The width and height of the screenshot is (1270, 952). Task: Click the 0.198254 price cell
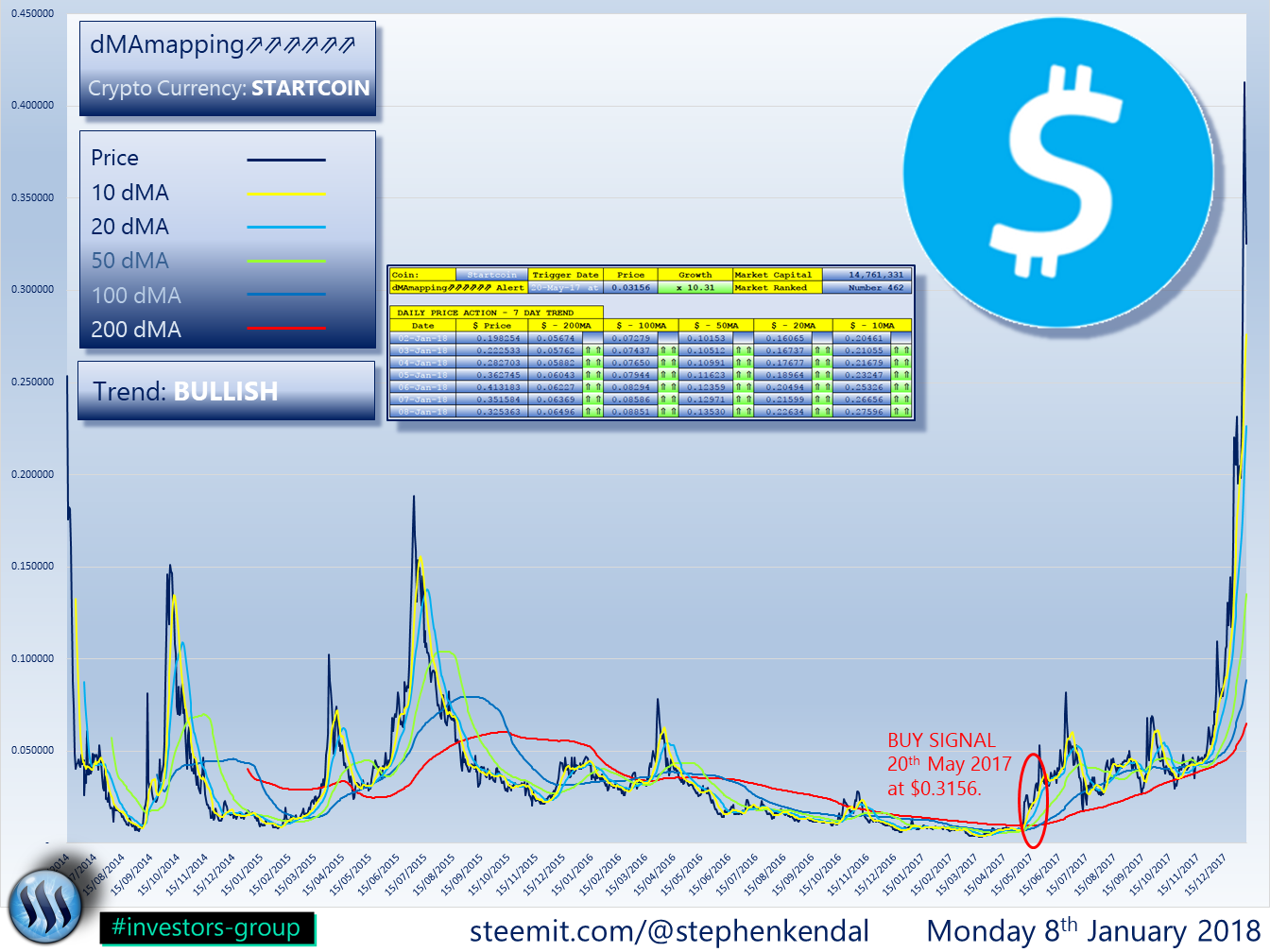[x=491, y=337]
